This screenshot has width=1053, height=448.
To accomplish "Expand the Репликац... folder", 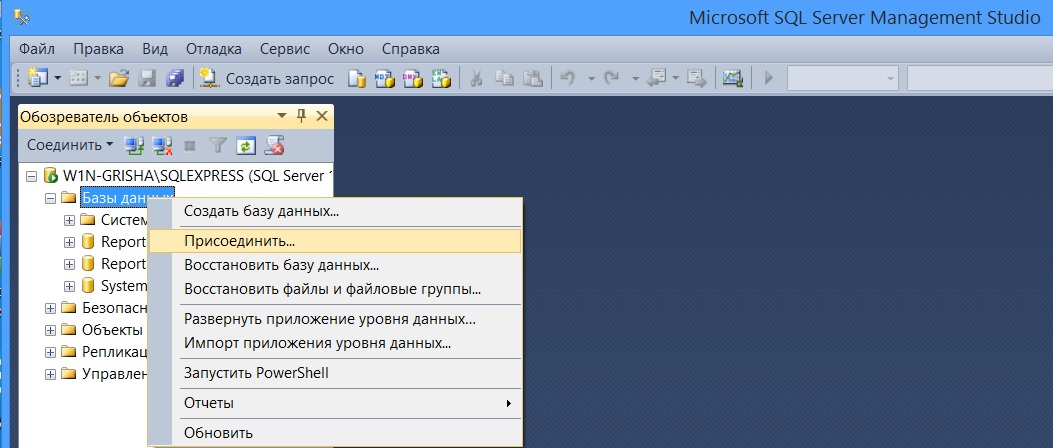I will click(50, 352).
